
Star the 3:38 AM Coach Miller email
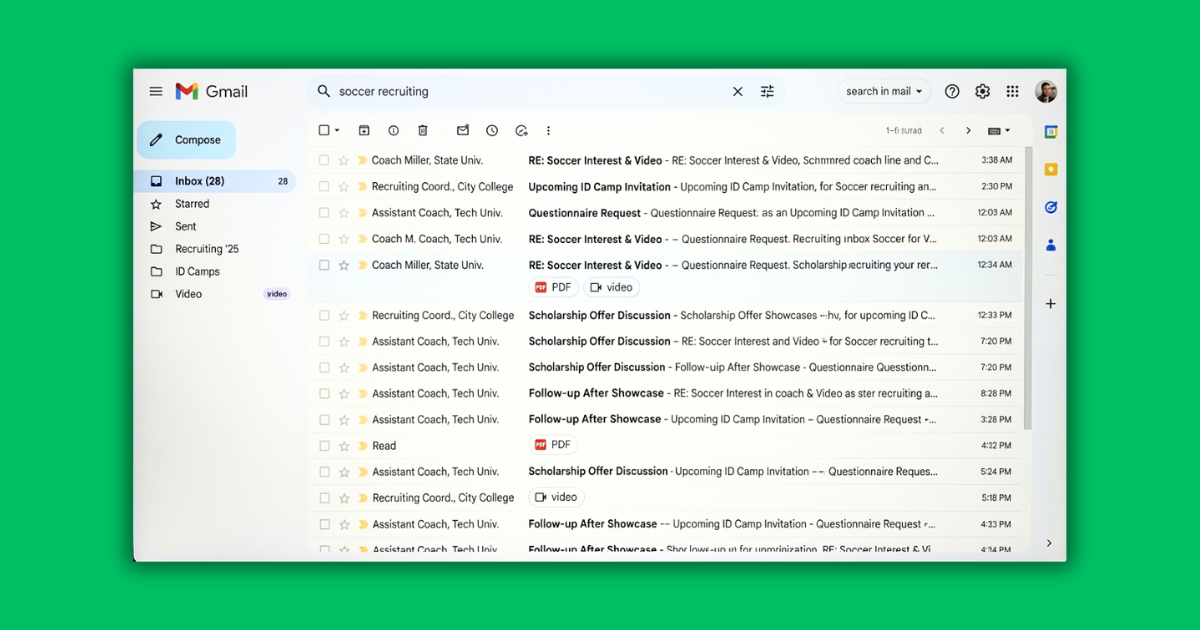(343, 160)
